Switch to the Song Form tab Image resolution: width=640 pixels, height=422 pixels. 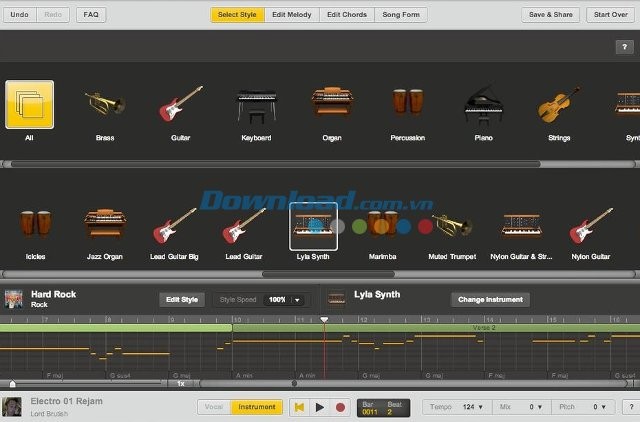point(401,15)
